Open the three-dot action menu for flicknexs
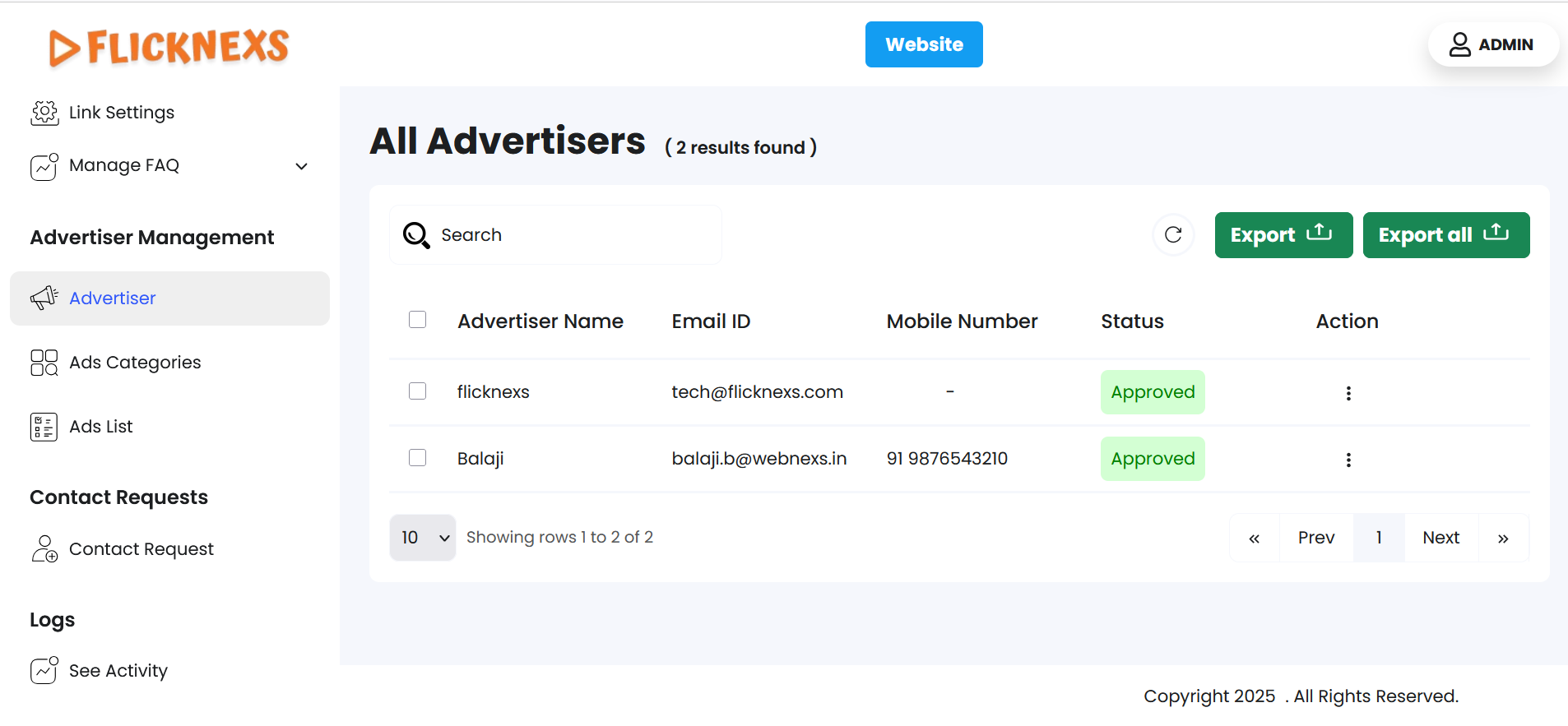Viewport: 1568px width, 726px height. [x=1348, y=393]
